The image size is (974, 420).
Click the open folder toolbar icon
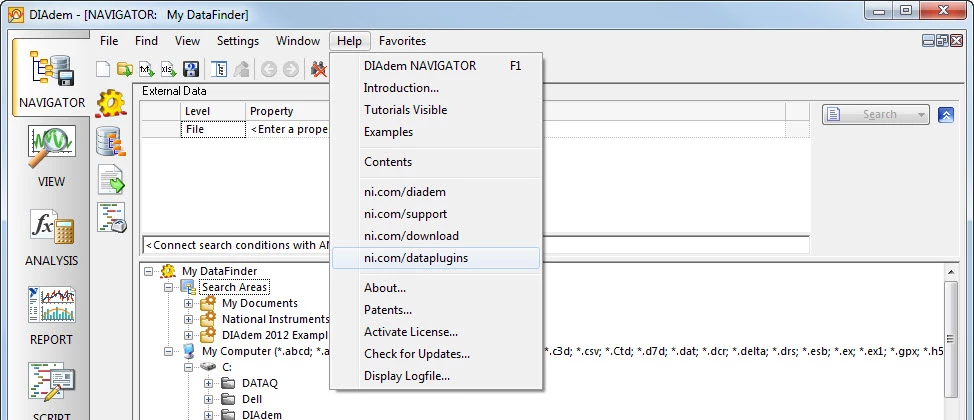pos(125,69)
